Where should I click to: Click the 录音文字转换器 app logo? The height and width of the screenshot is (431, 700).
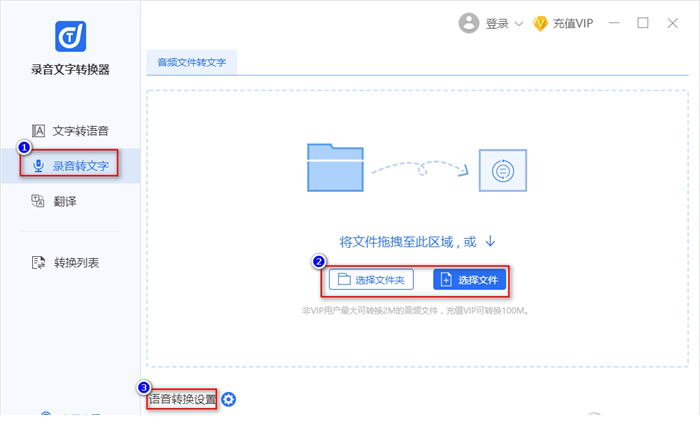pos(71,37)
